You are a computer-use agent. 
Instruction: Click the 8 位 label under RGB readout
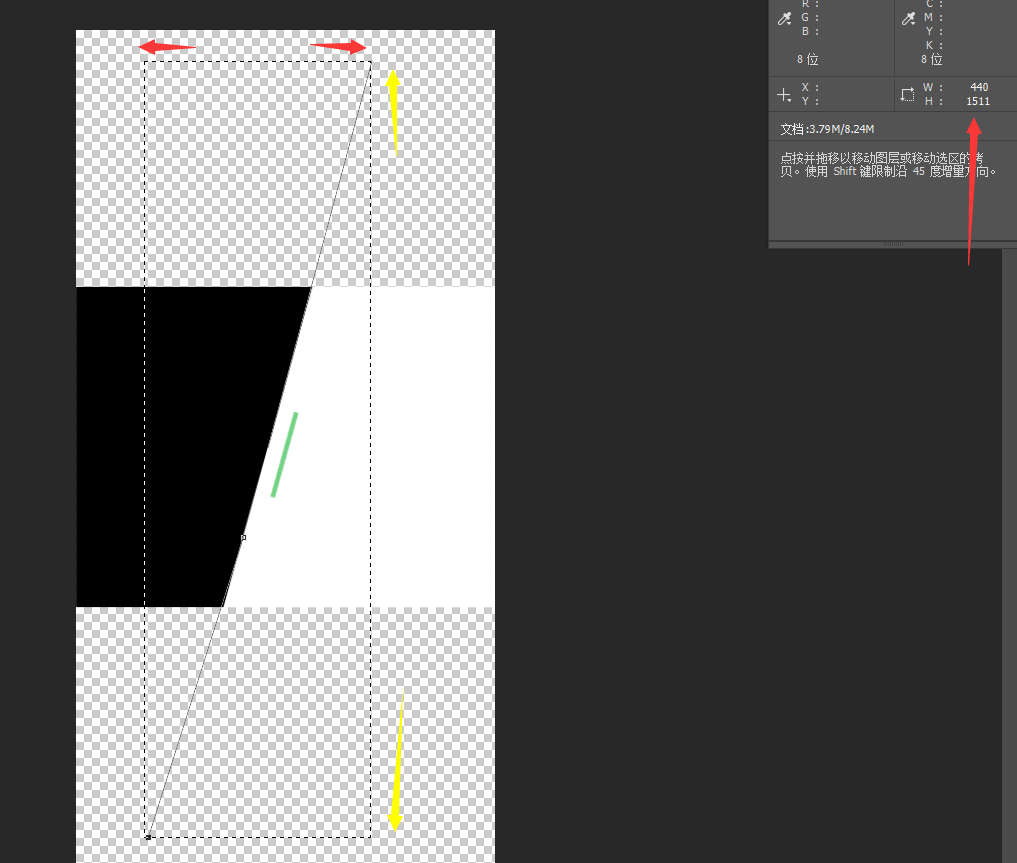(x=807, y=60)
